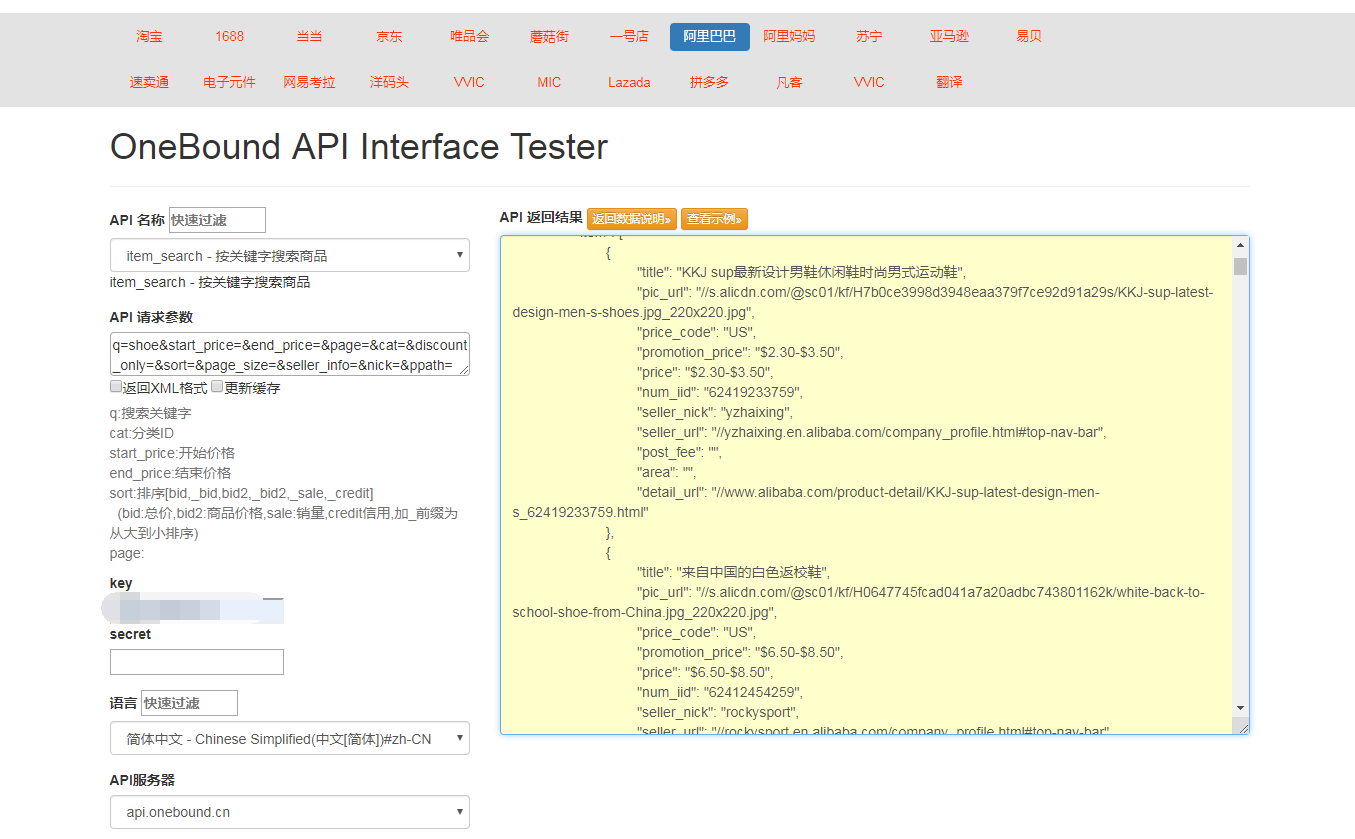Switch to the 网易考拉 tab
The width and height of the screenshot is (1355, 839).
(309, 82)
